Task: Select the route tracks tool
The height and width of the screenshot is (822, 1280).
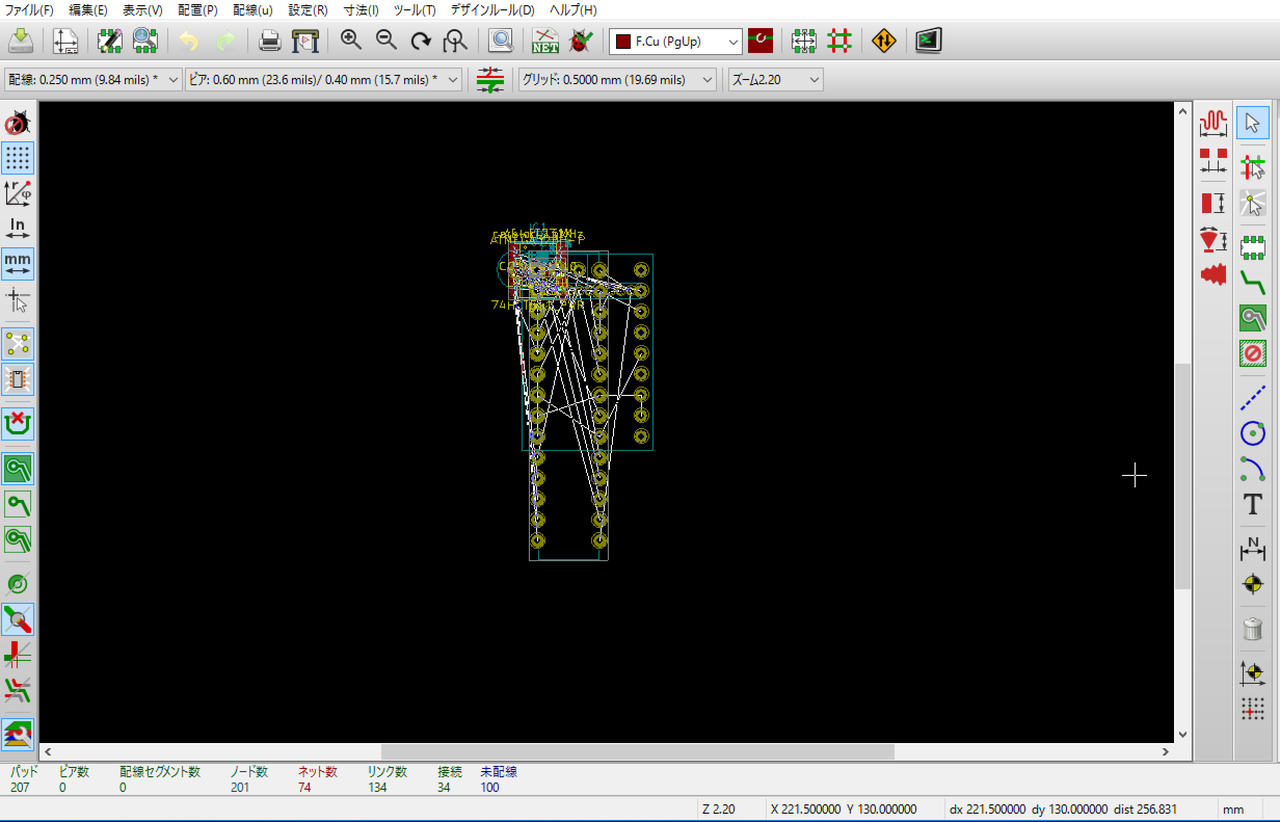Action: pyautogui.click(x=1252, y=281)
